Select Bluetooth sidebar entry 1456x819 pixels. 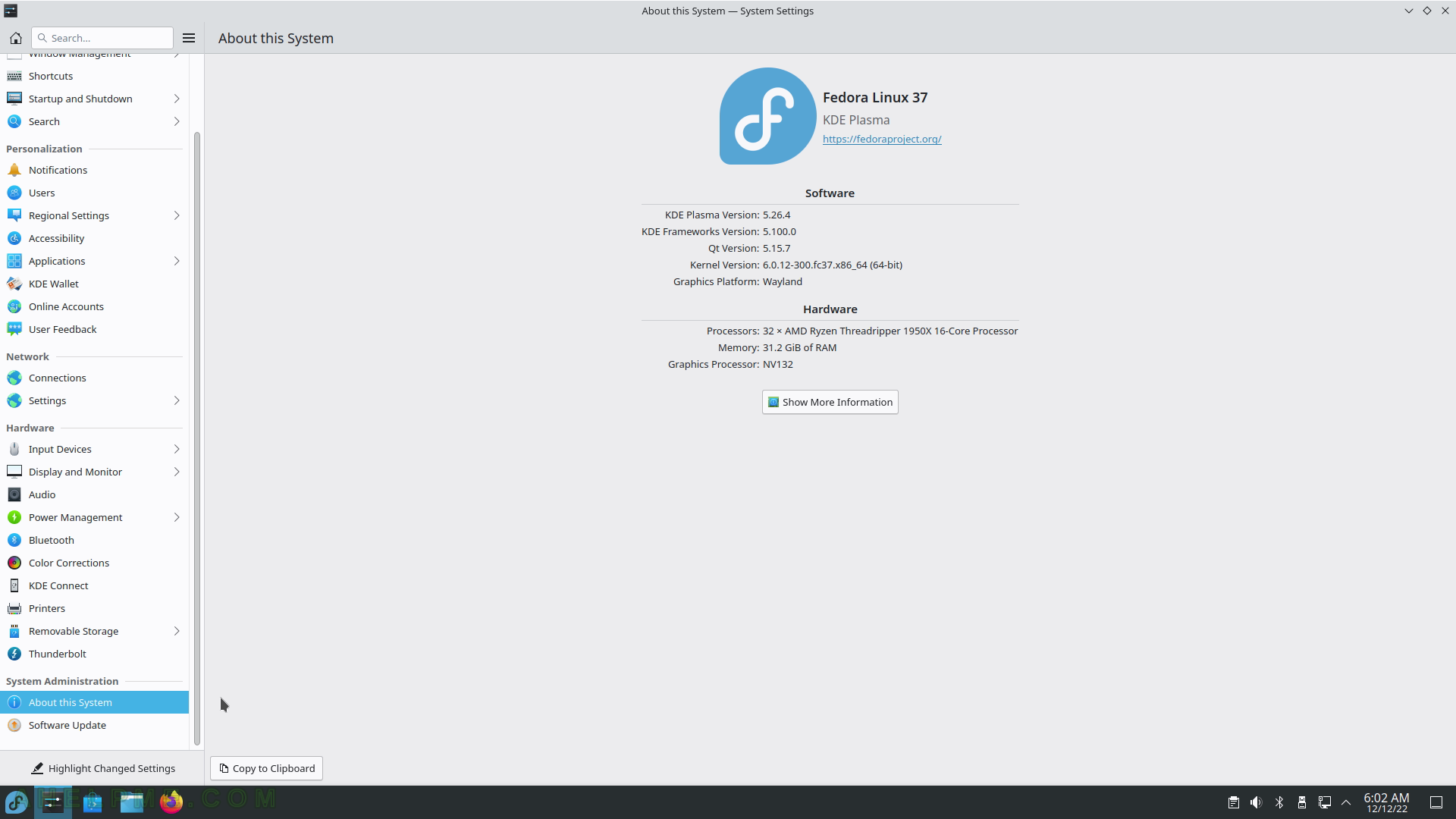[94, 540]
